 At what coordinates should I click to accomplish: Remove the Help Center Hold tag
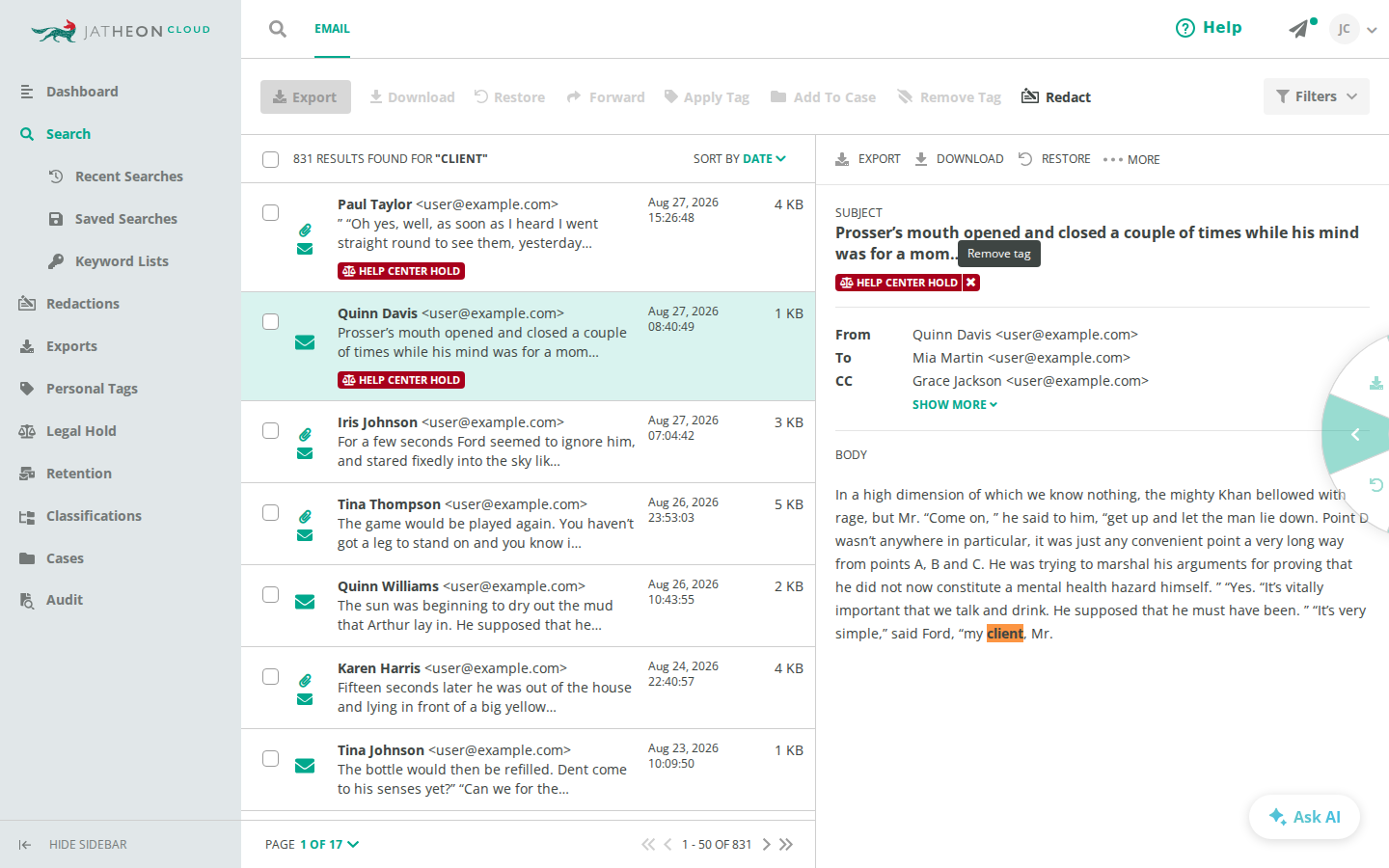[x=971, y=283]
